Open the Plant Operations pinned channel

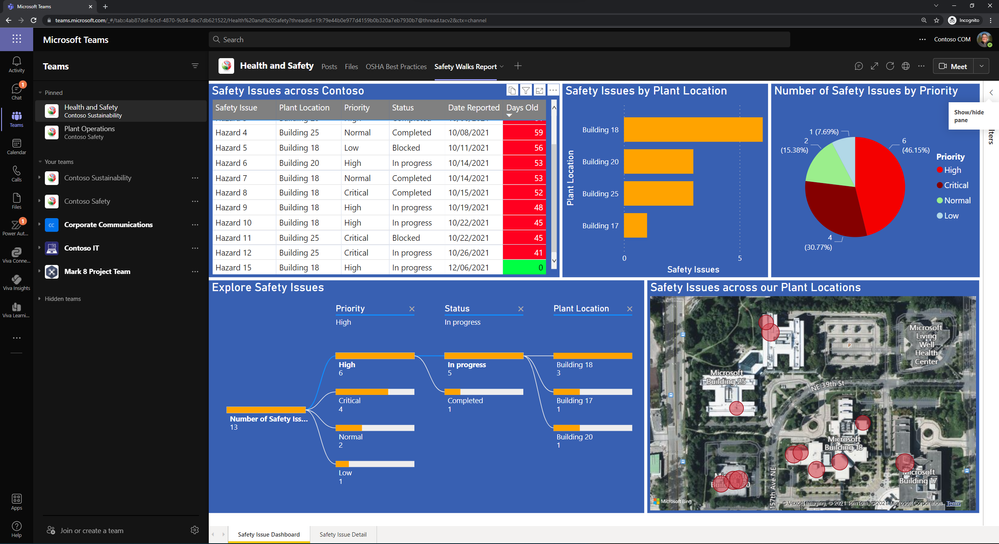click(121, 132)
